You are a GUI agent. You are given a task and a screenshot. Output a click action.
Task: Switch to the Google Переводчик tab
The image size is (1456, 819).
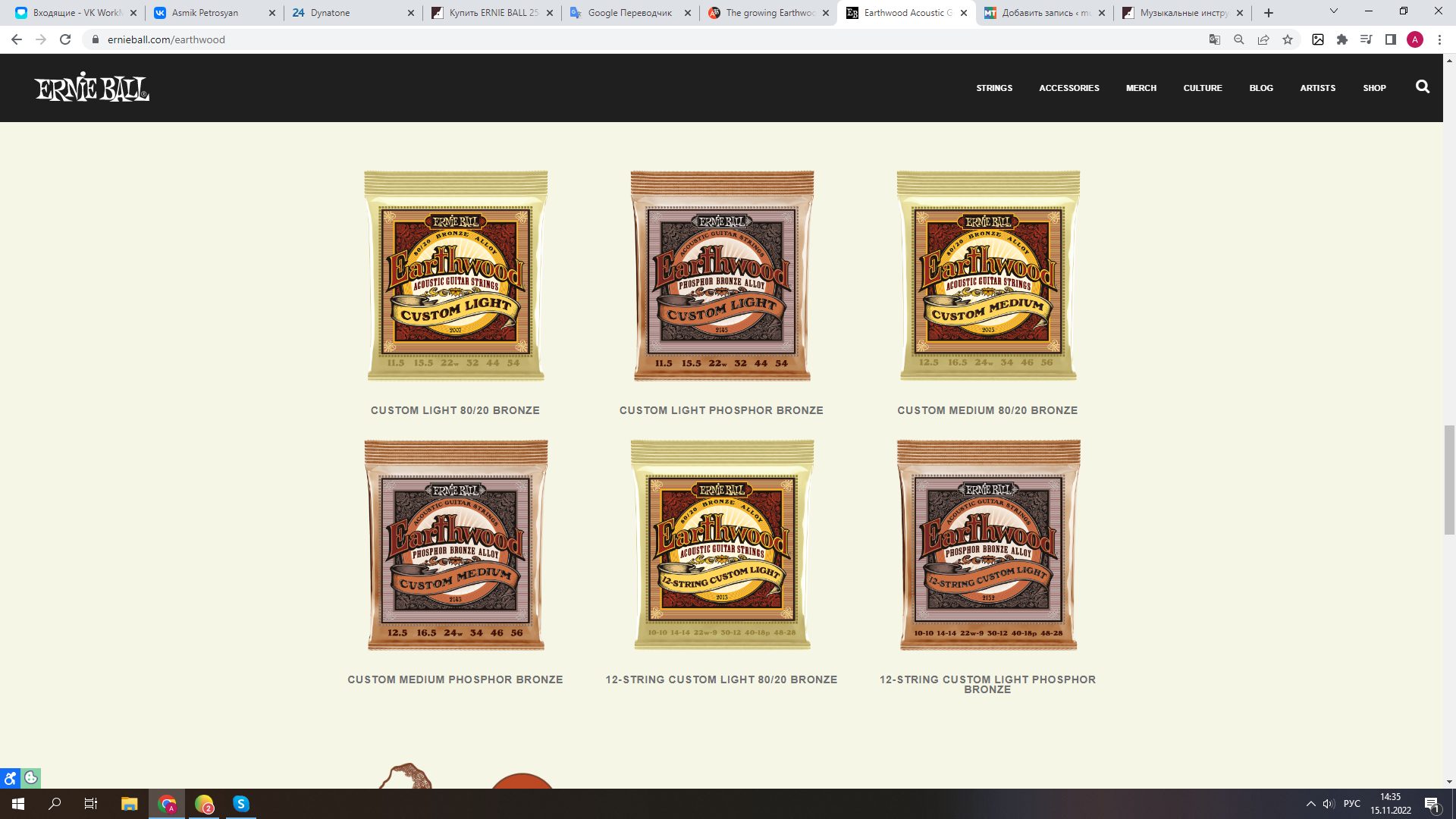[629, 13]
